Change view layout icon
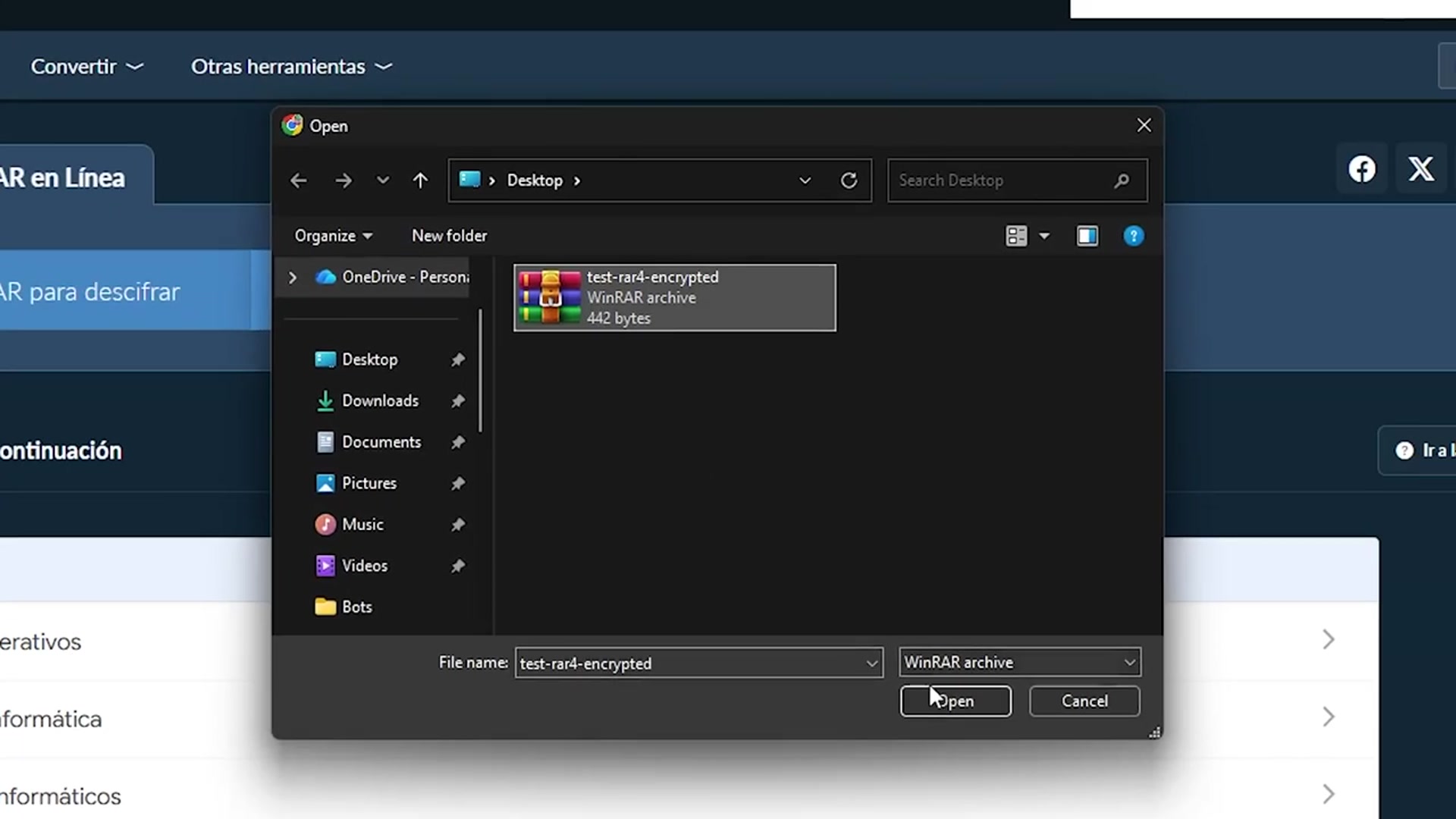The width and height of the screenshot is (1456, 819). point(1016,236)
